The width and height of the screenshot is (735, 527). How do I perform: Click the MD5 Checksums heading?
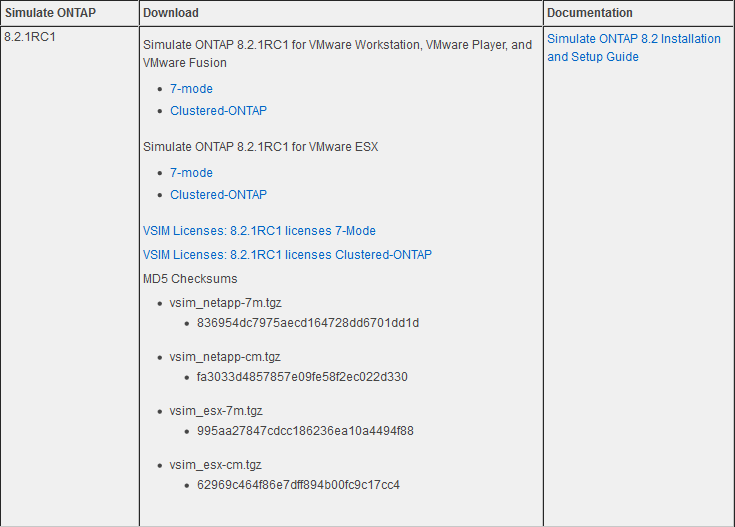click(190, 279)
